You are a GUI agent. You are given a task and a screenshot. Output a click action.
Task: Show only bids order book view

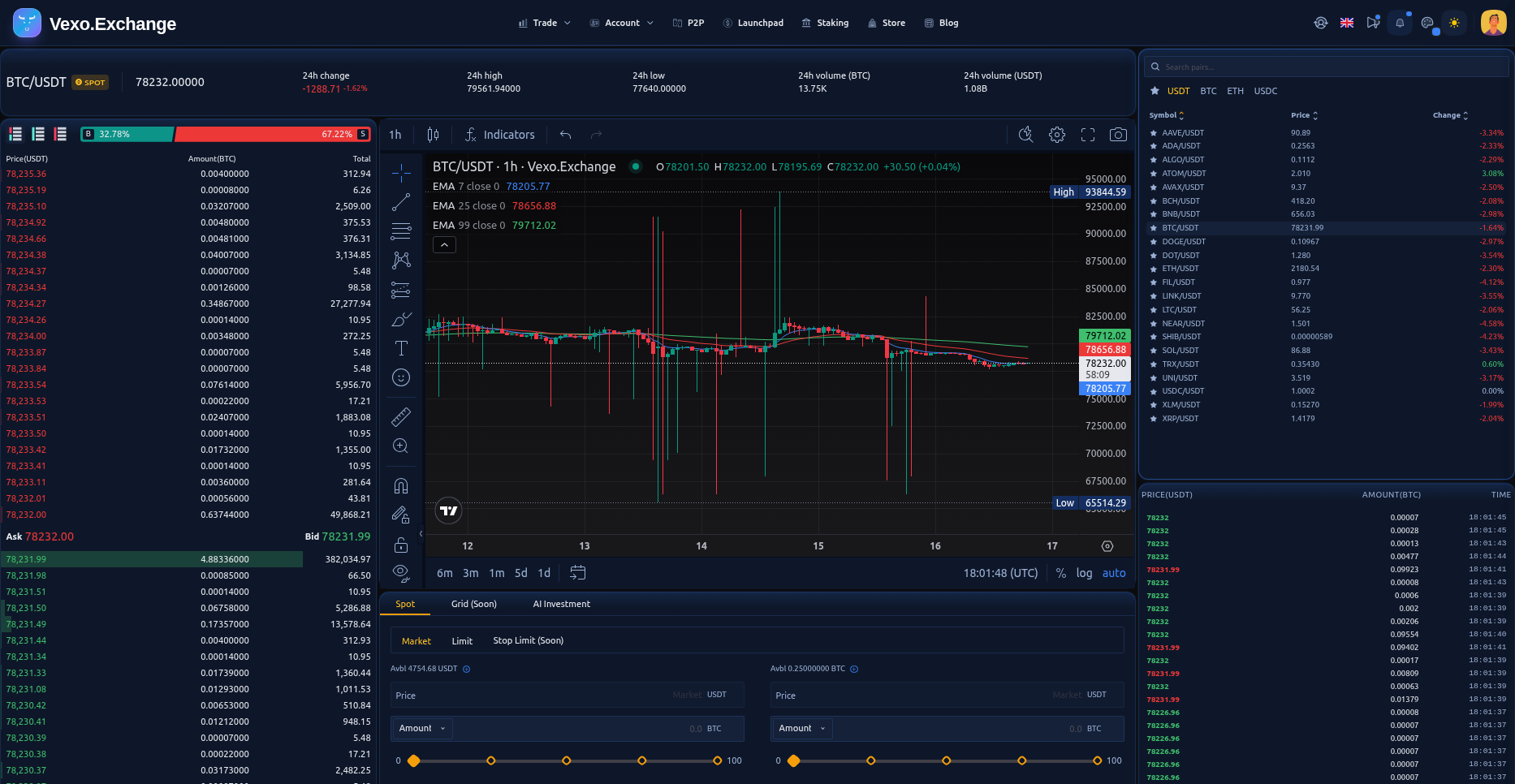pos(38,134)
